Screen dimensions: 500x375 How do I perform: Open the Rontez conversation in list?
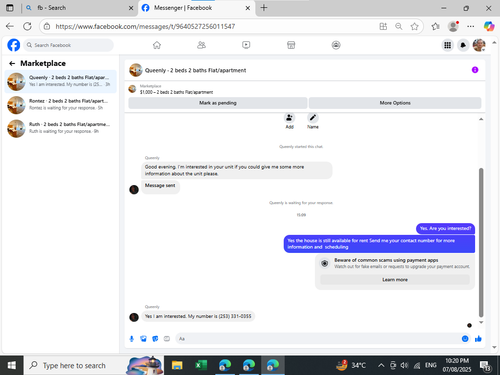point(61,105)
